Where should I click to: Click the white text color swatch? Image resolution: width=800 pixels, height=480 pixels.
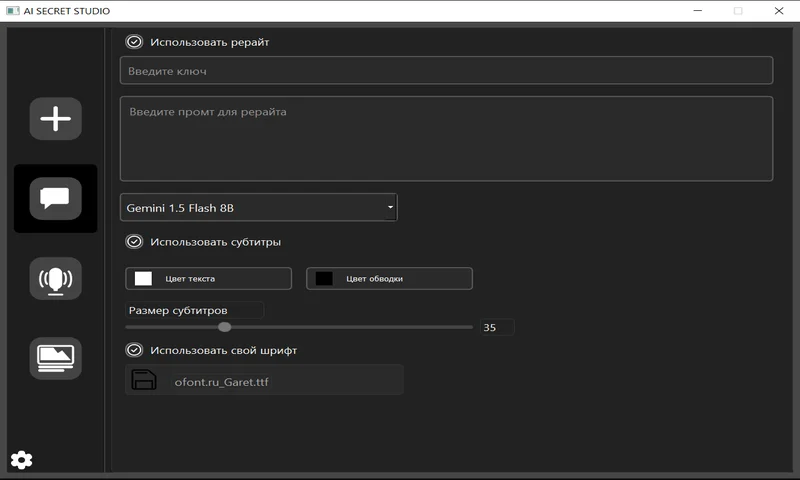tap(143, 279)
